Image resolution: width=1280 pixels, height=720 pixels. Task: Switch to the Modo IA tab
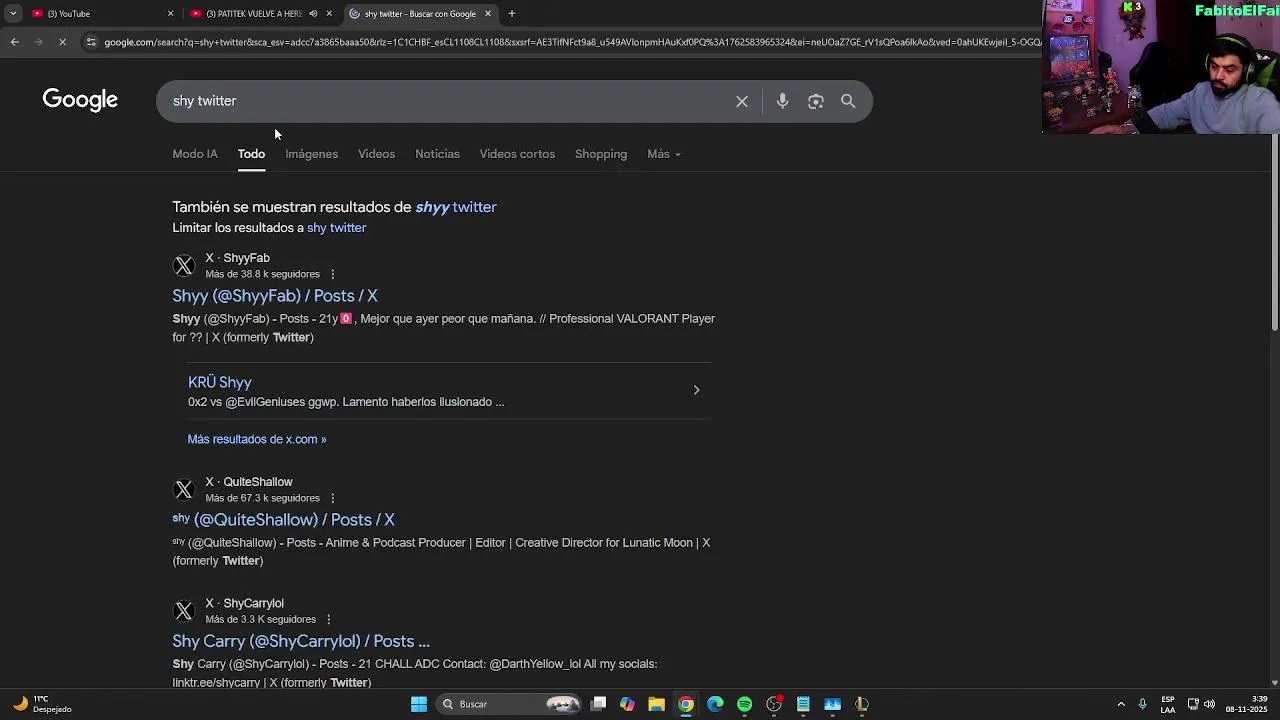pos(195,154)
